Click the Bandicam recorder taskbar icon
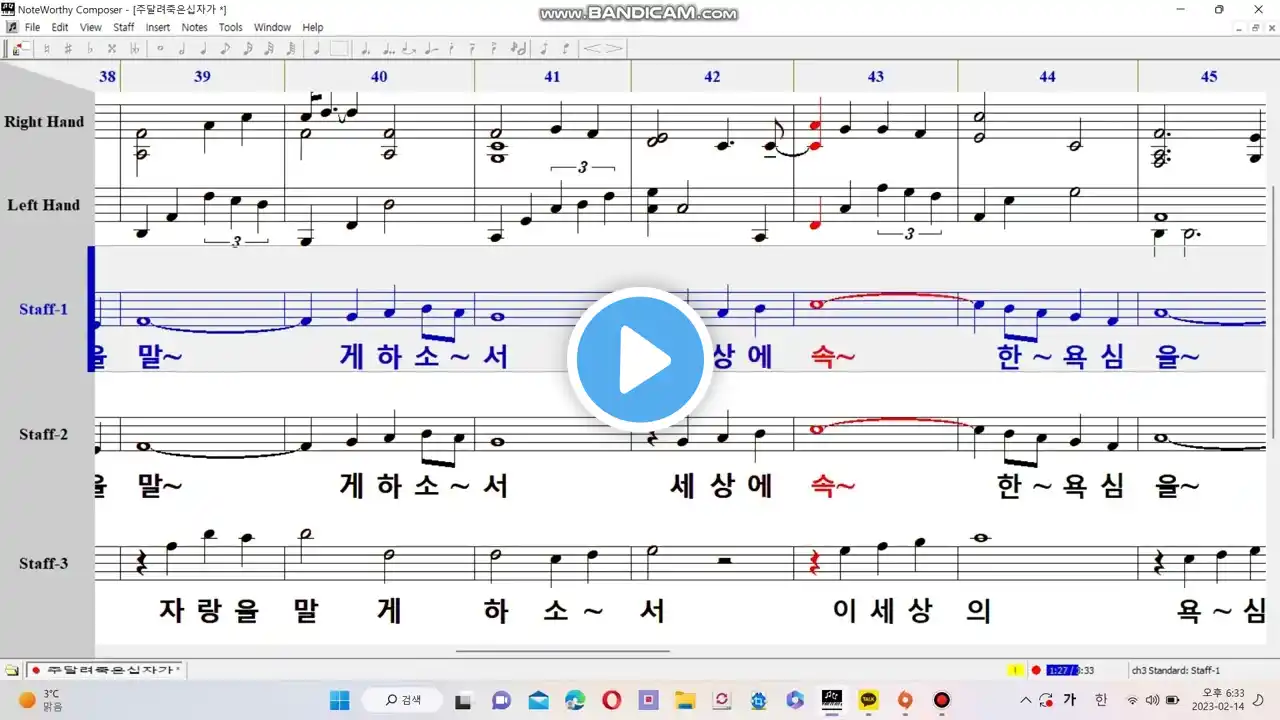 941,700
